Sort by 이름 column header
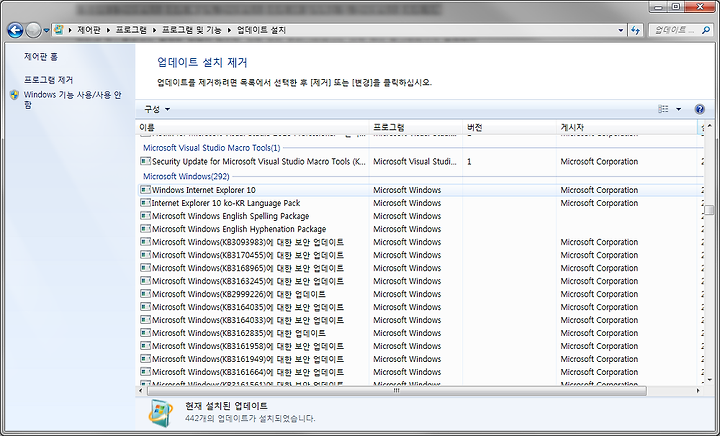 click(x=253, y=127)
